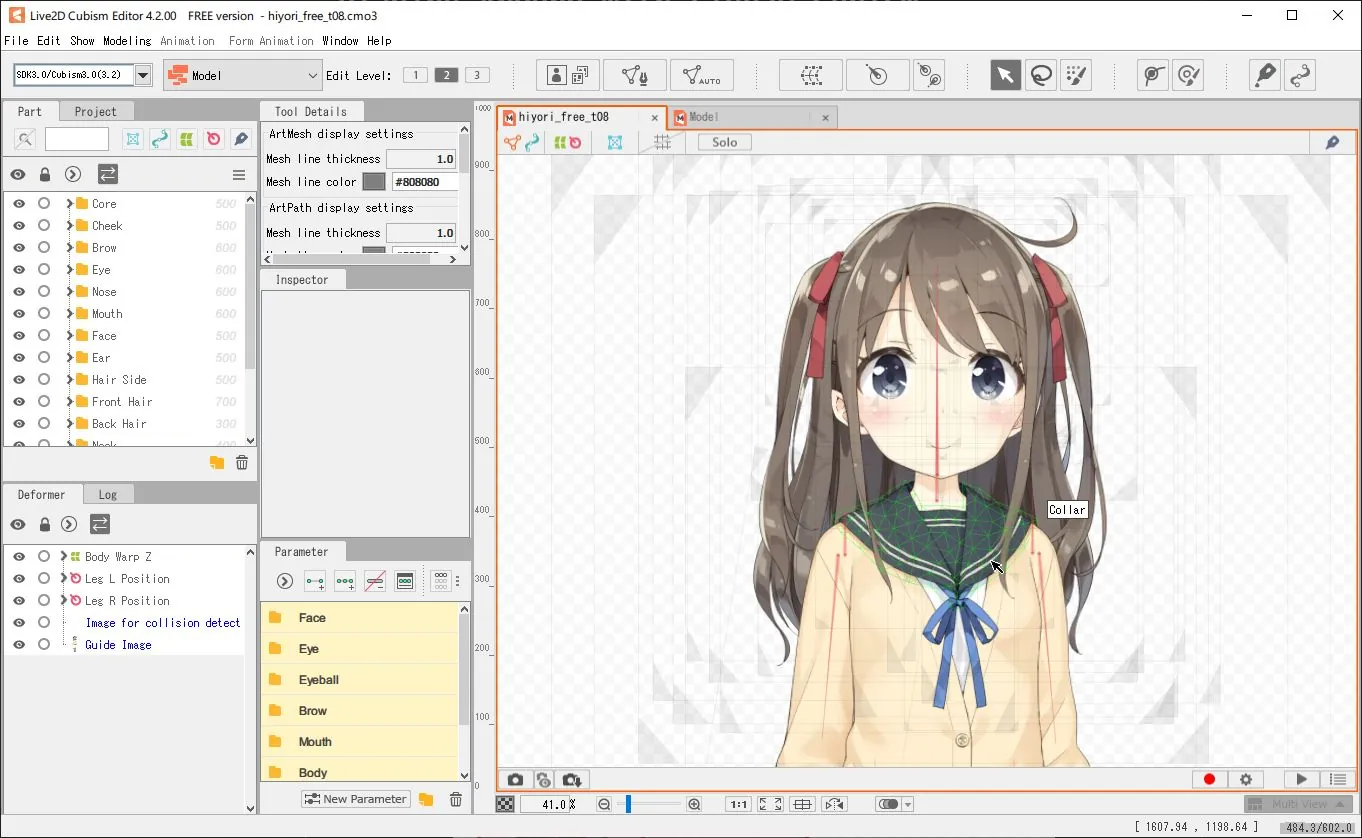This screenshot has height=838, width=1362.
Task: Open the File menu
Action: 16,41
